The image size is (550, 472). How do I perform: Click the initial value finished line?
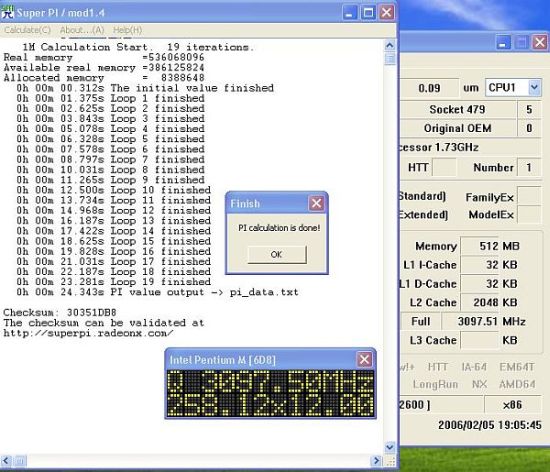pos(145,88)
